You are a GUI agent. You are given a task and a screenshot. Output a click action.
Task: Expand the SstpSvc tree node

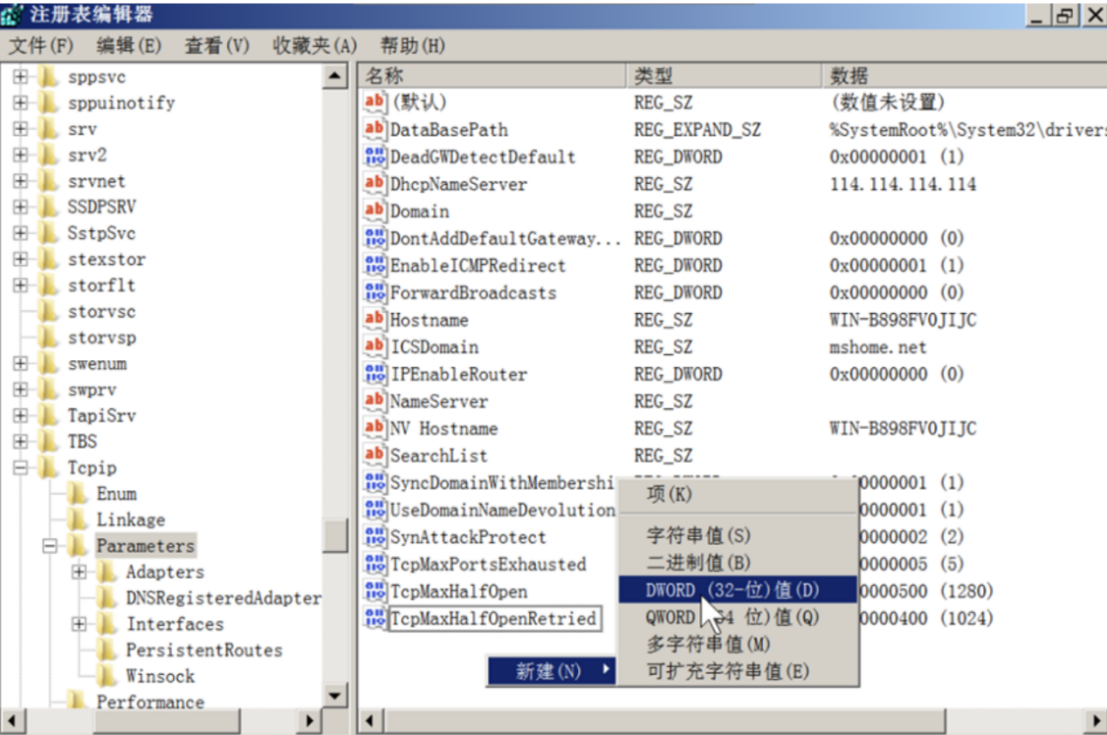coord(20,233)
